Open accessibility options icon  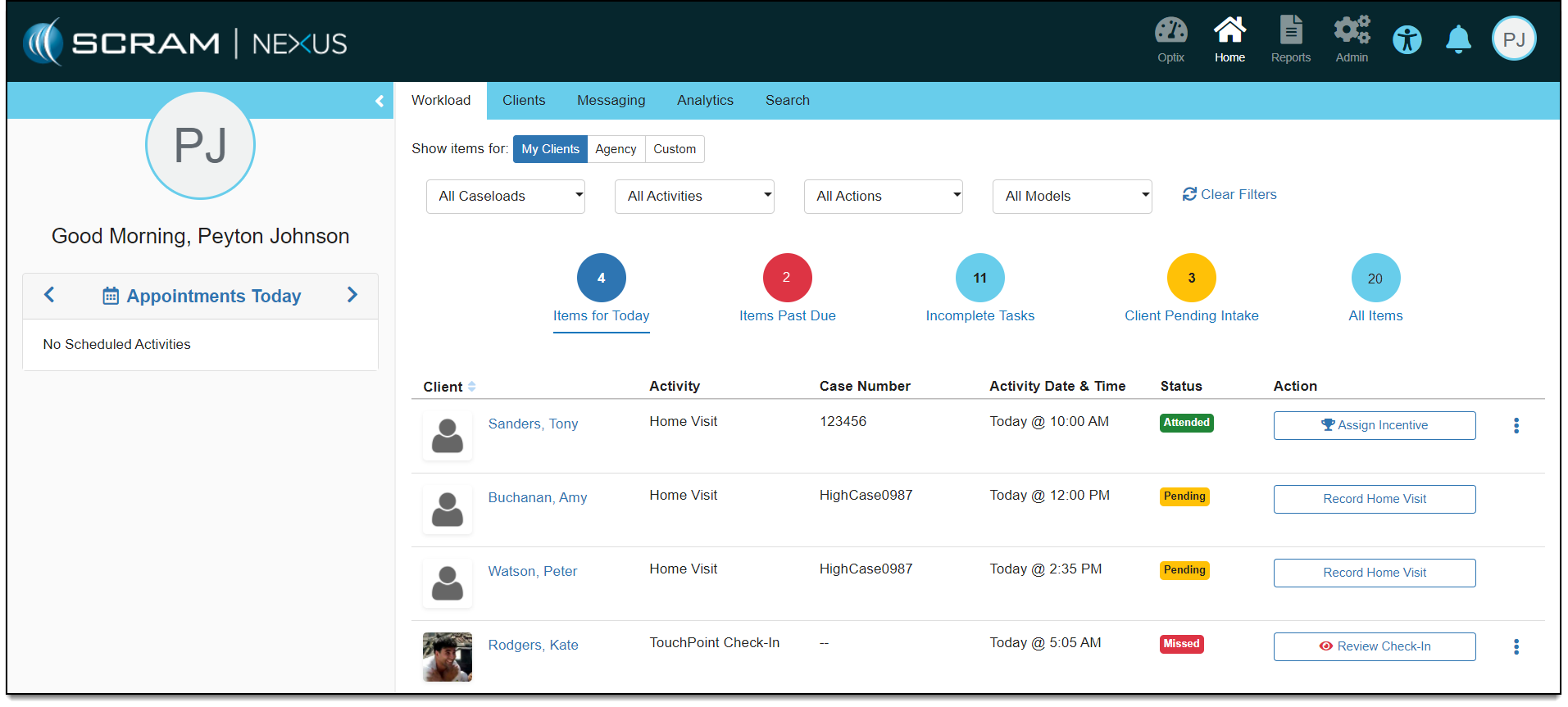pyautogui.click(x=1407, y=39)
